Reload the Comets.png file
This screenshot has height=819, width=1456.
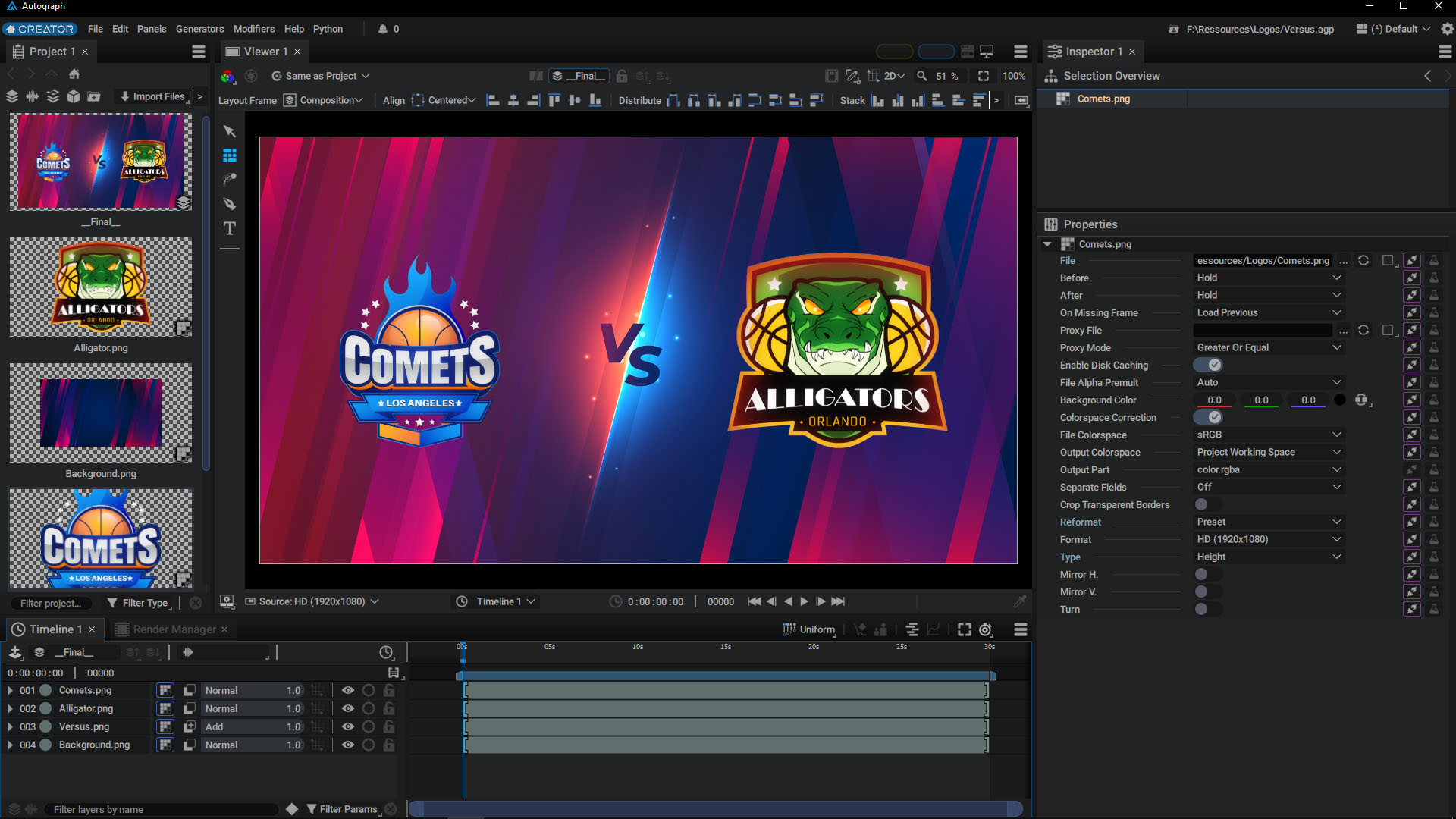[x=1363, y=260]
